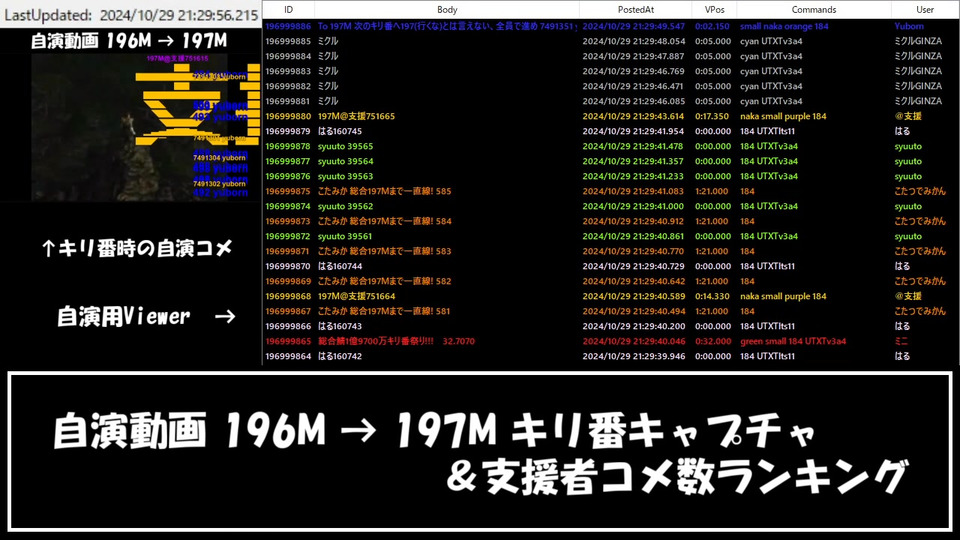Select comment body "syuuto 39564"
Viewport: 960px width, 540px height.
pyautogui.click(x=345, y=161)
